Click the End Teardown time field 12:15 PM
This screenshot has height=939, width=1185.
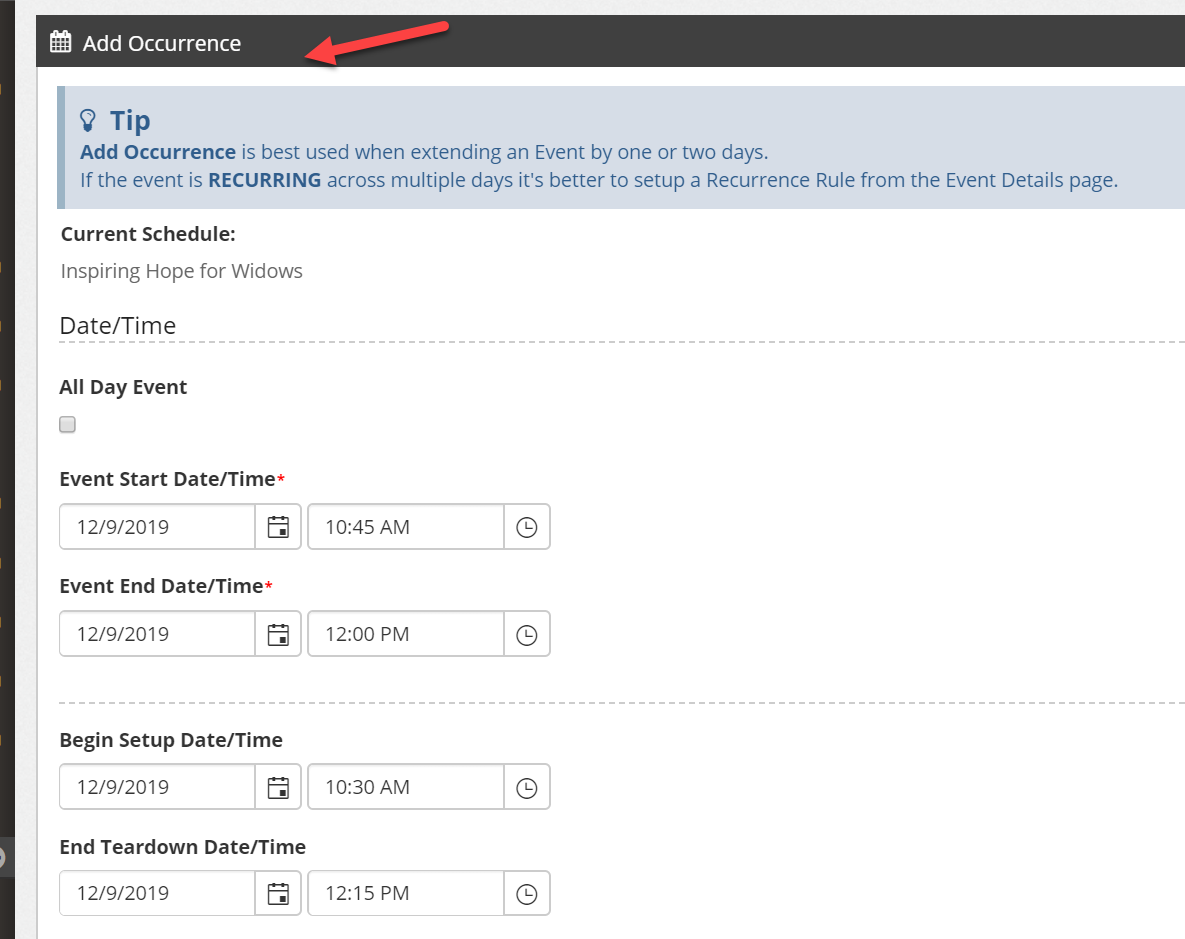406,894
